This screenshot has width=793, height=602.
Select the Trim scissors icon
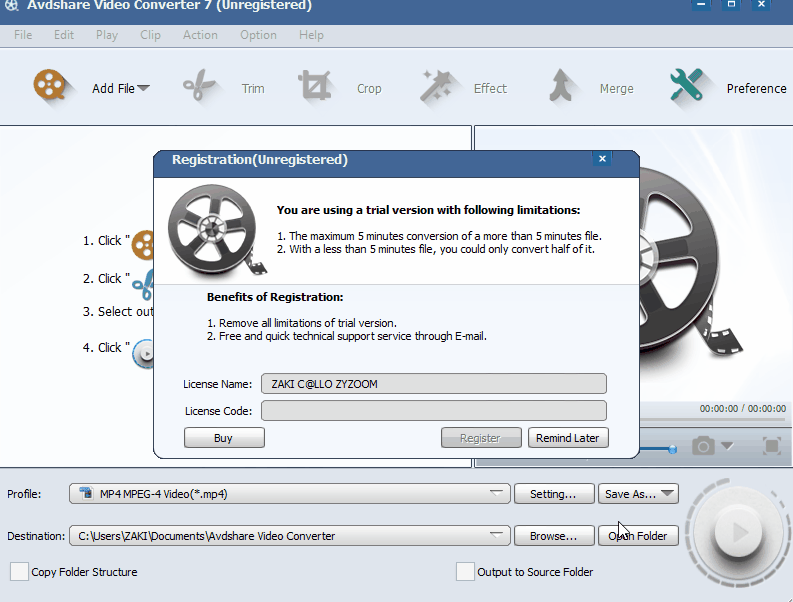click(199, 85)
